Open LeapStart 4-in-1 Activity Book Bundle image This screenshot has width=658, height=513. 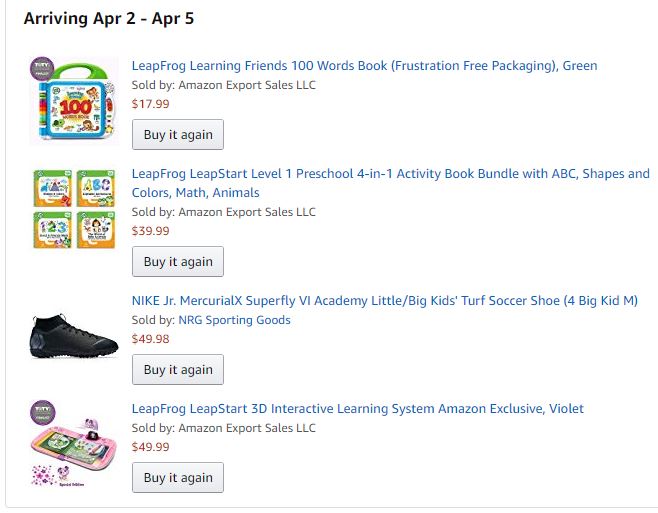75,209
